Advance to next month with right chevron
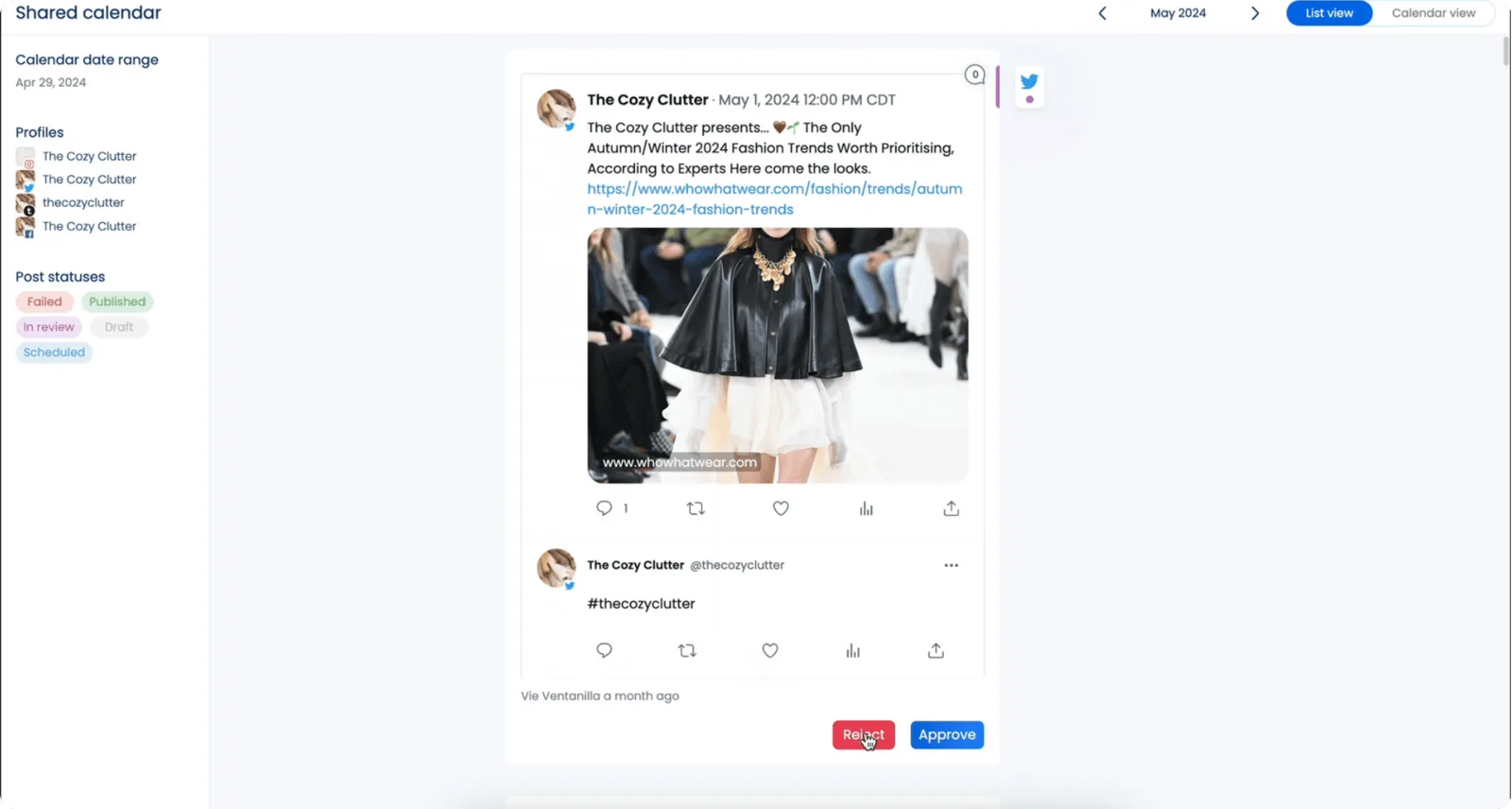 [x=1255, y=13]
